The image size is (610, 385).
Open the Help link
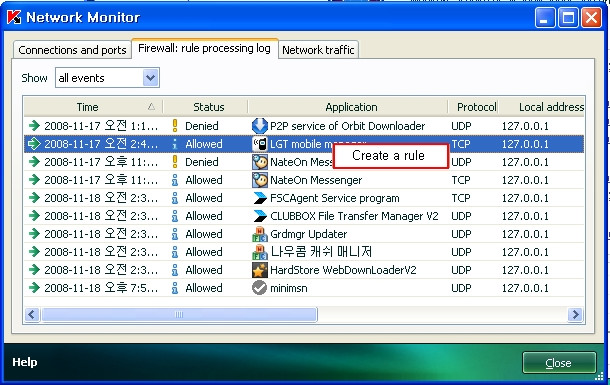tap(25, 362)
